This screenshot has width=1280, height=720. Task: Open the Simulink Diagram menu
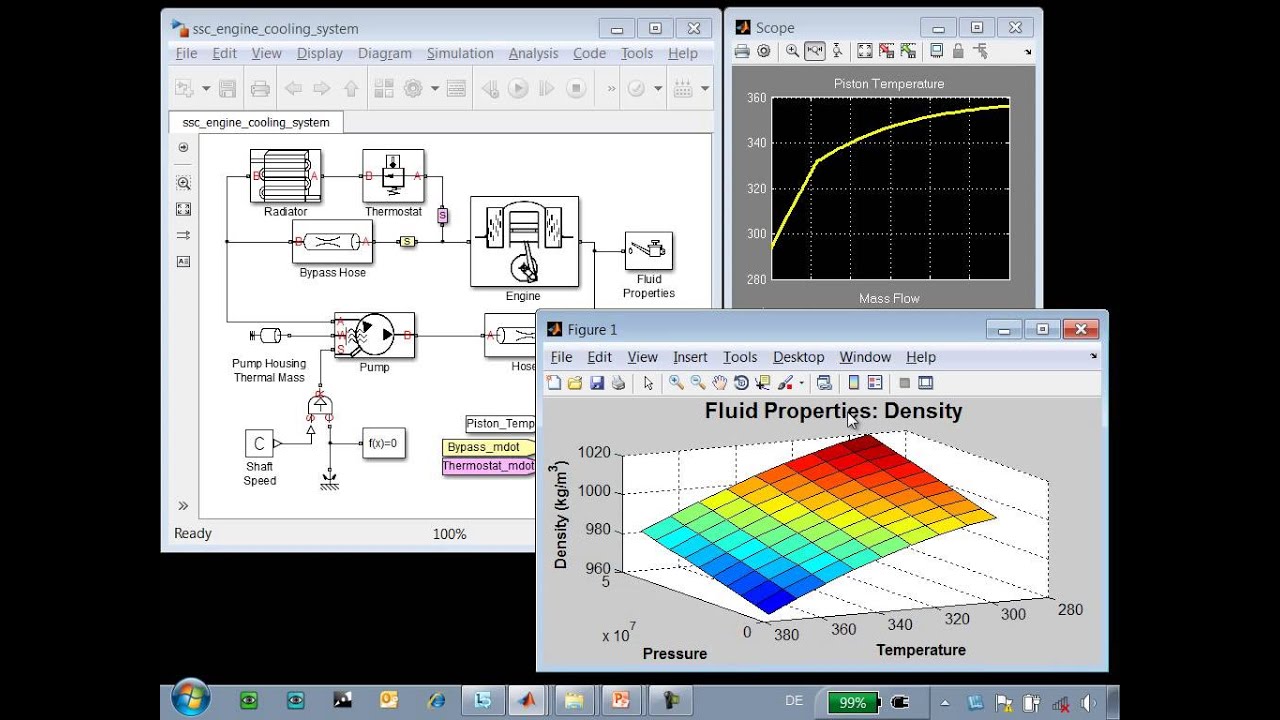click(x=385, y=54)
